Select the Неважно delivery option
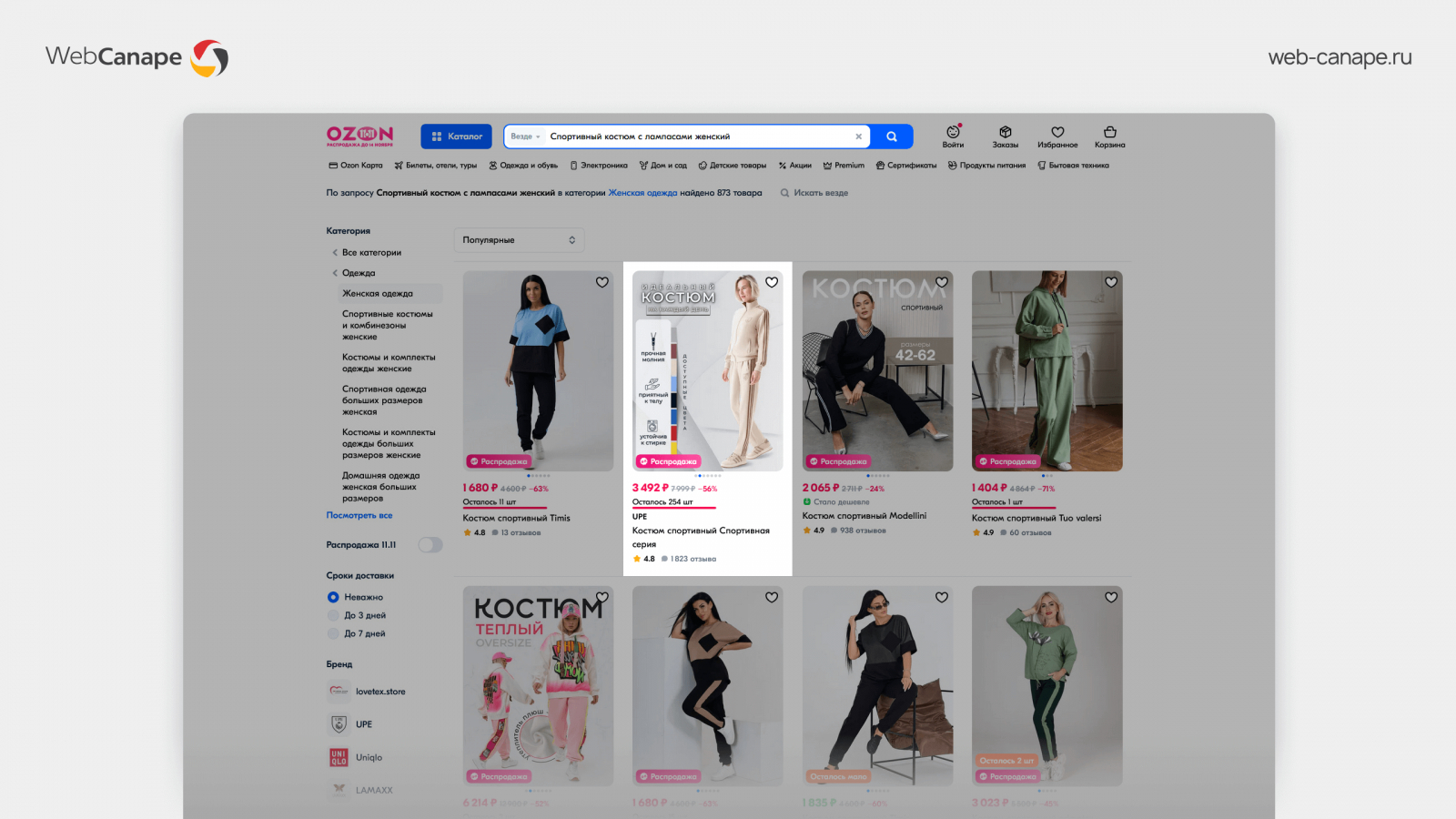 point(333,597)
